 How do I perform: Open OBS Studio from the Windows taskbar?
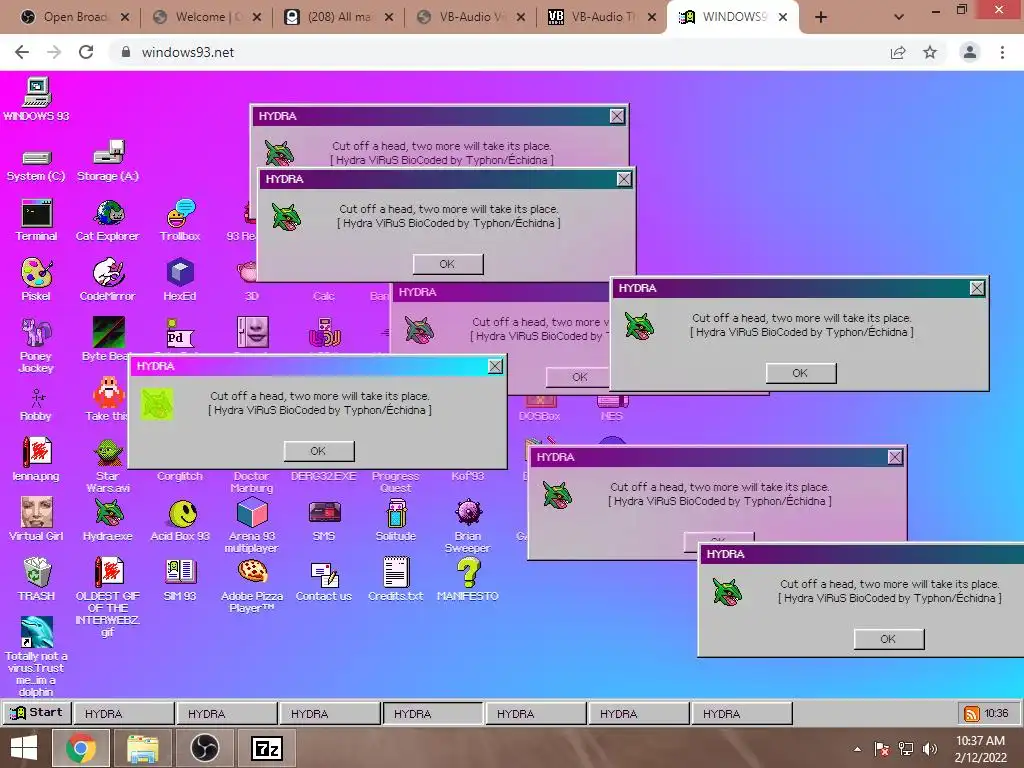pos(204,748)
